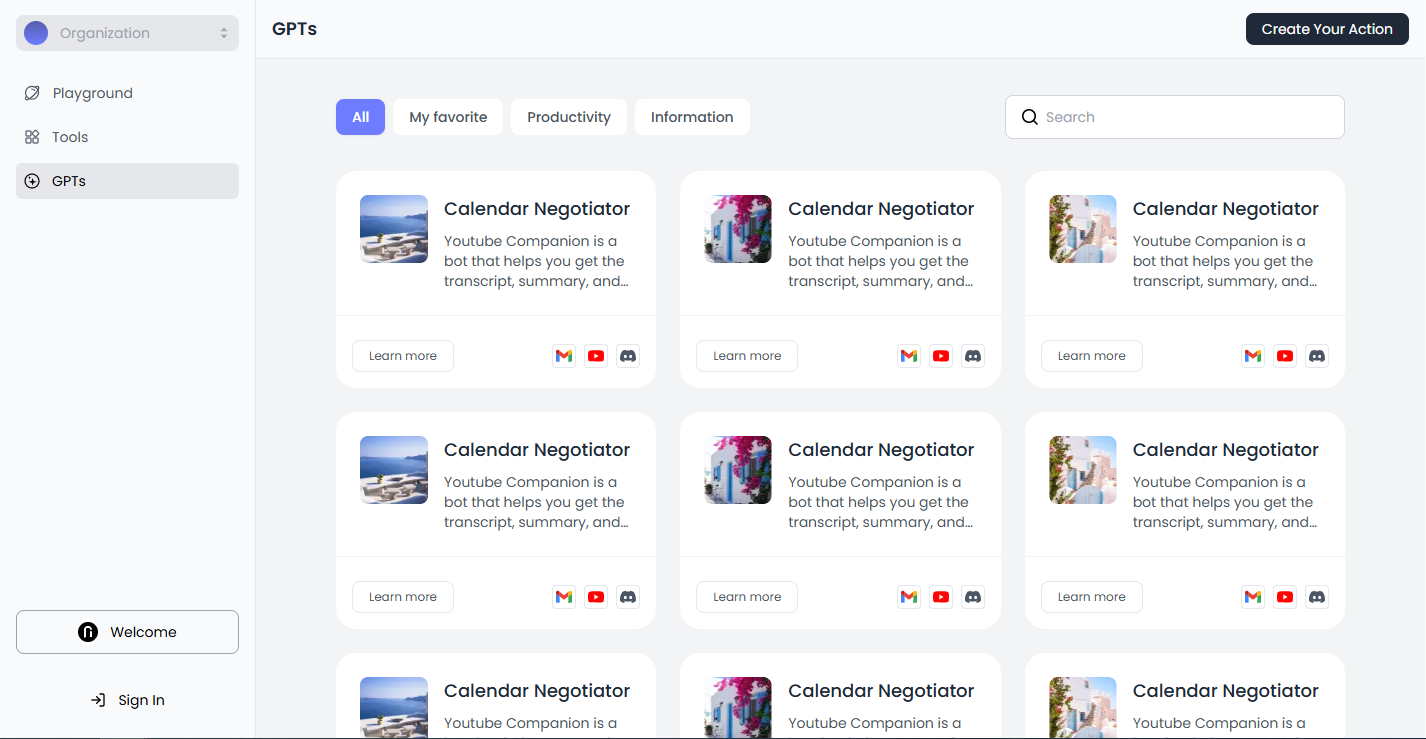The width and height of the screenshot is (1426, 739).
Task: Switch to the Productivity tab
Action: [569, 117]
